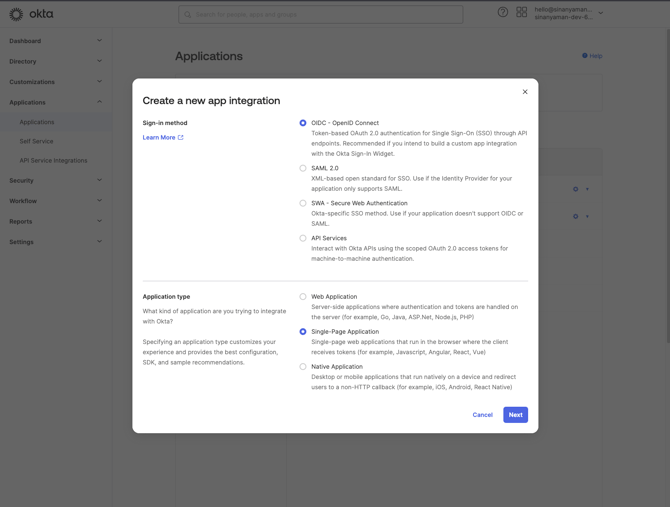Click the Next button
This screenshot has height=507, width=670.
point(515,415)
